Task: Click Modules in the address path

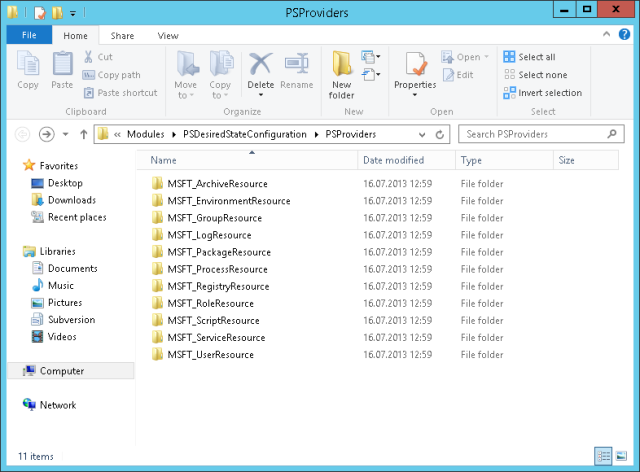Action: tap(146, 134)
